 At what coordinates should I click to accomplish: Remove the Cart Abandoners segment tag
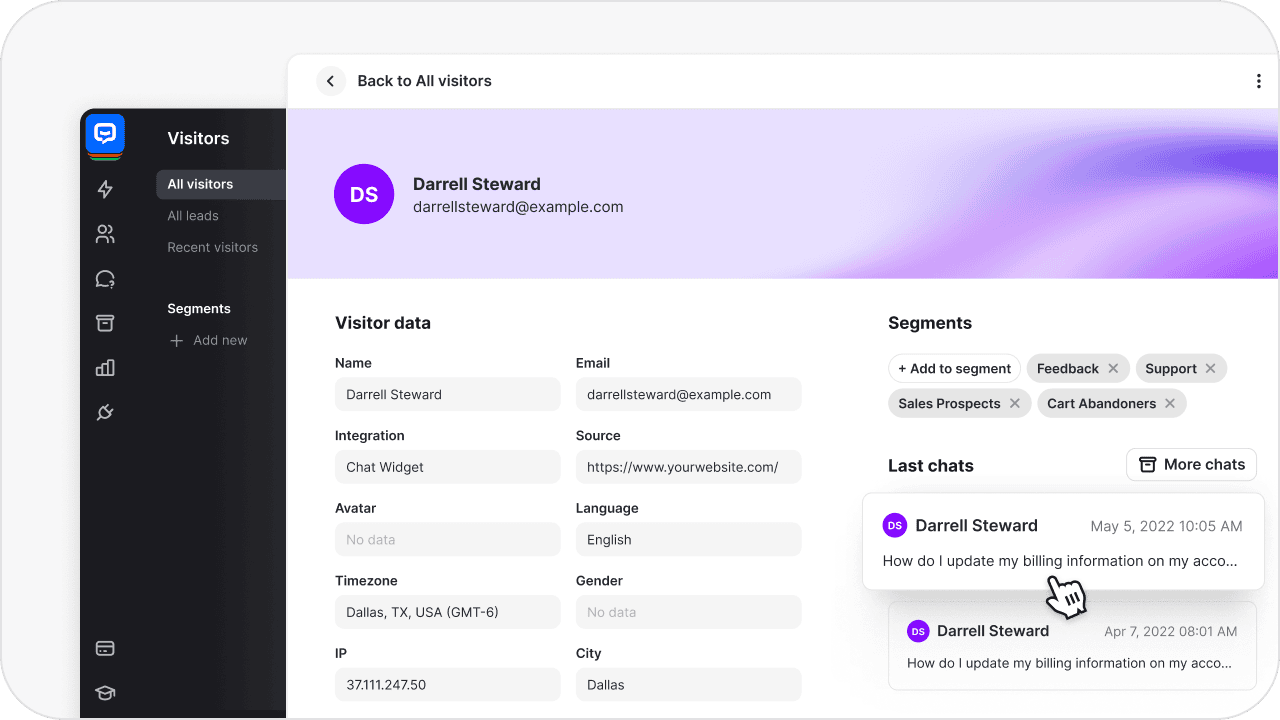[1169, 403]
